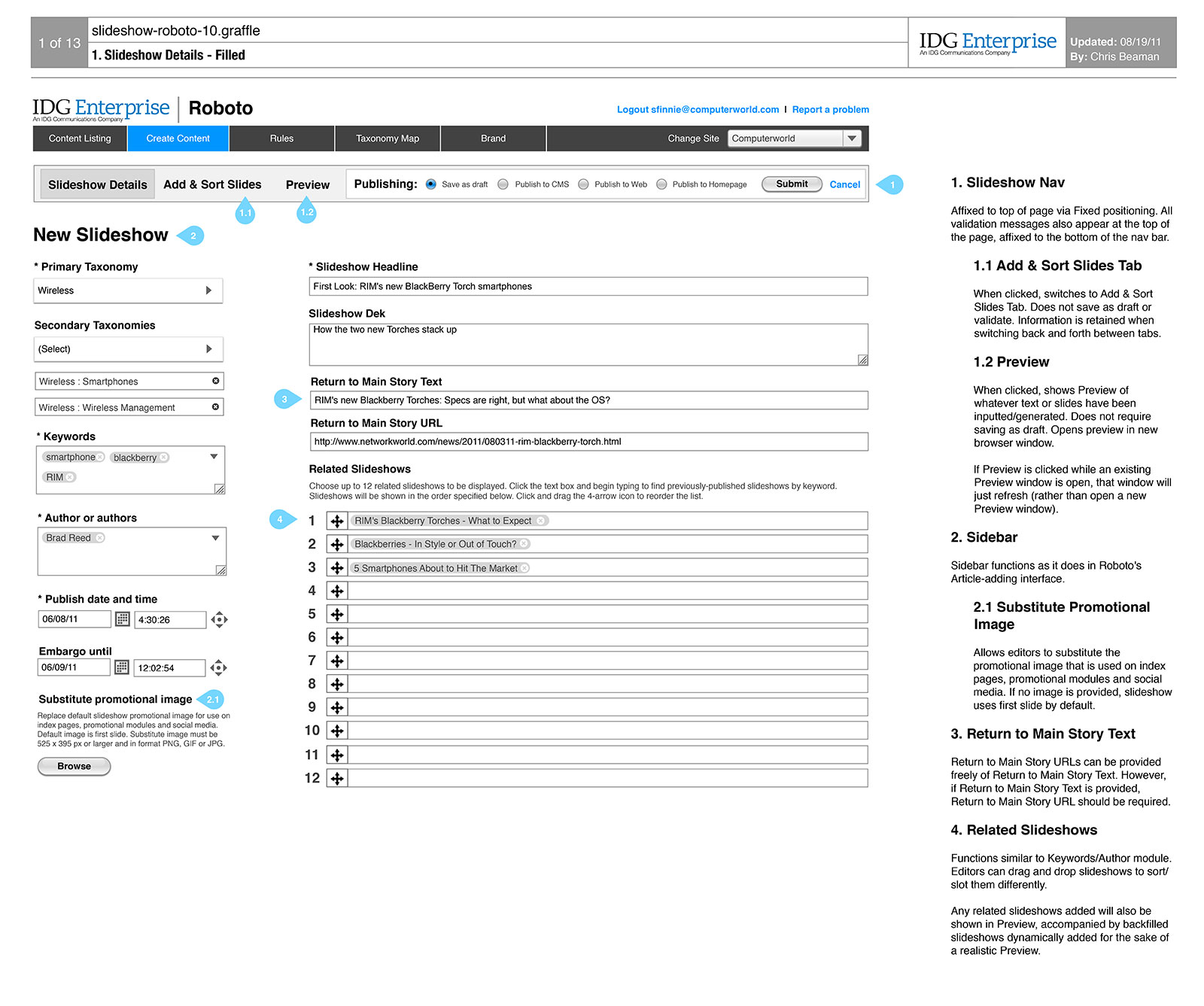This screenshot has width=1204, height=1006.
Task: Open the Preview tab
Action: (x=308, y=184)
